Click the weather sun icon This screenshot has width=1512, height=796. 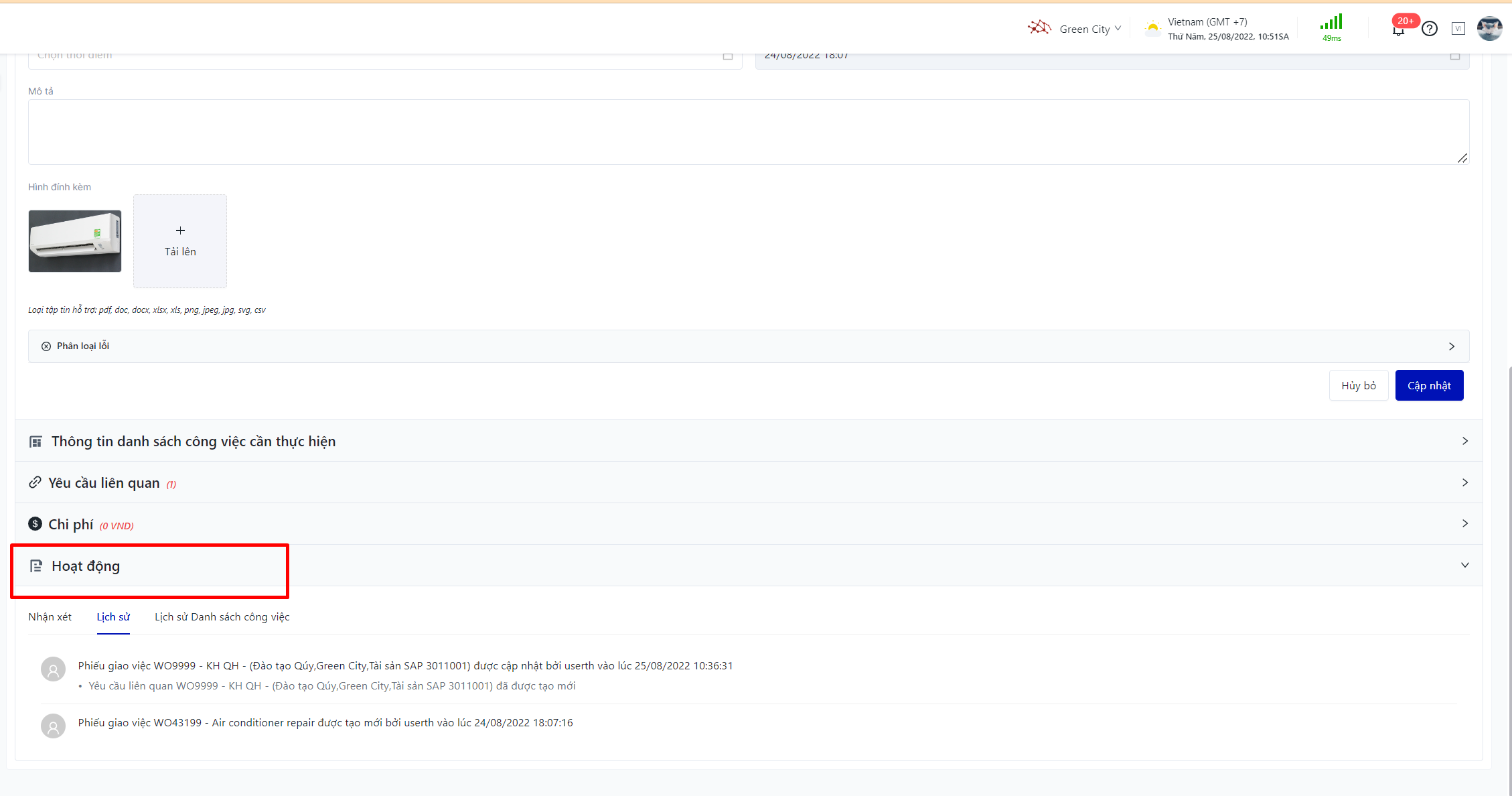1152,28
